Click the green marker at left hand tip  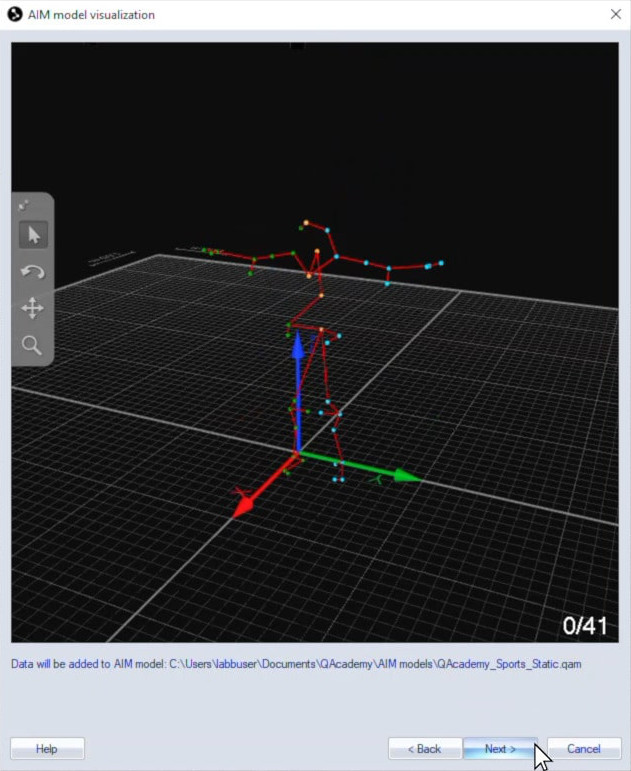point(205,251)
